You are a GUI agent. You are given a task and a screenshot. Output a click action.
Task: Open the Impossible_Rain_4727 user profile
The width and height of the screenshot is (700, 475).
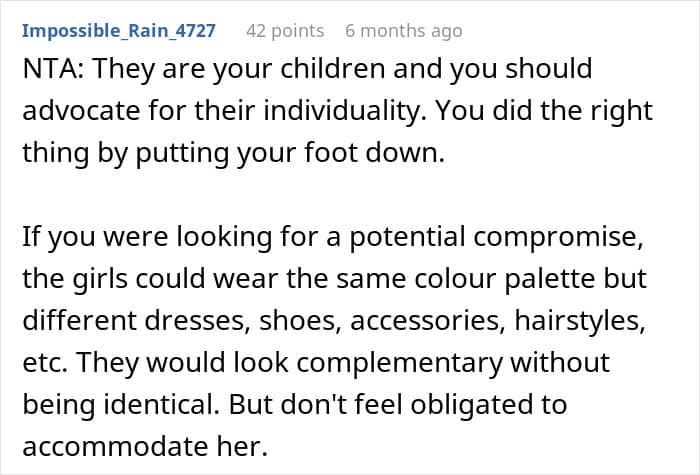tap(118, 30)
